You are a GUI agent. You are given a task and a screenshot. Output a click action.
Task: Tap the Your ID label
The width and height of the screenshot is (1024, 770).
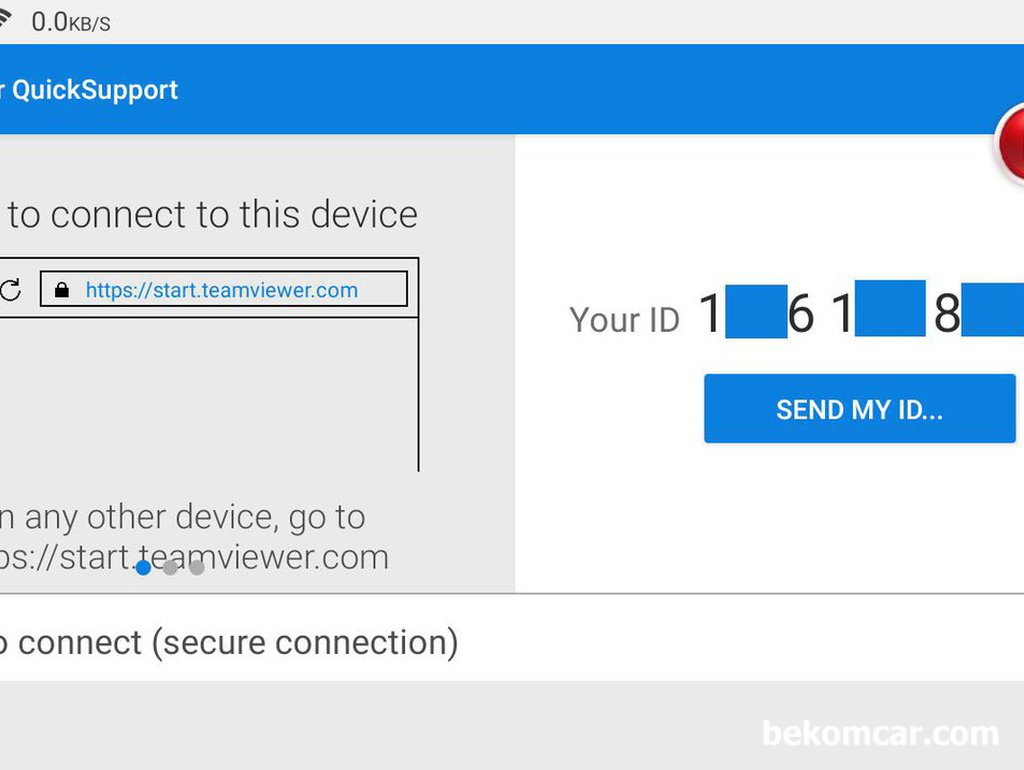[x=624, y=320]
